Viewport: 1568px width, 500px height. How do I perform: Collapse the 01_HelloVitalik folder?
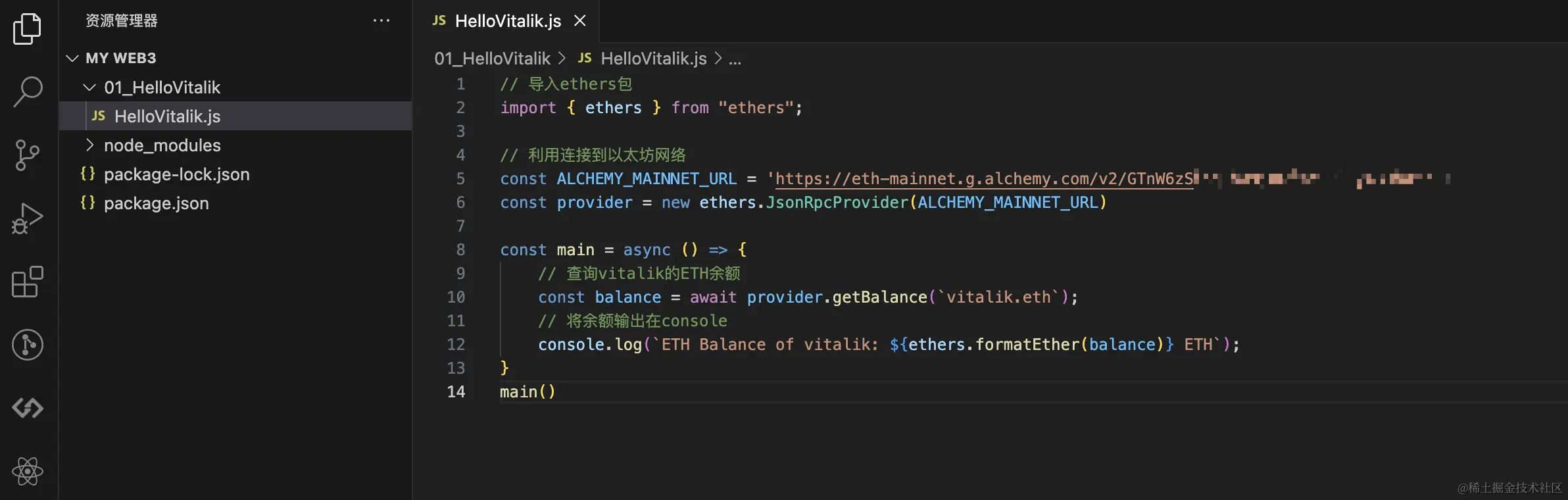tap(89, 87)
